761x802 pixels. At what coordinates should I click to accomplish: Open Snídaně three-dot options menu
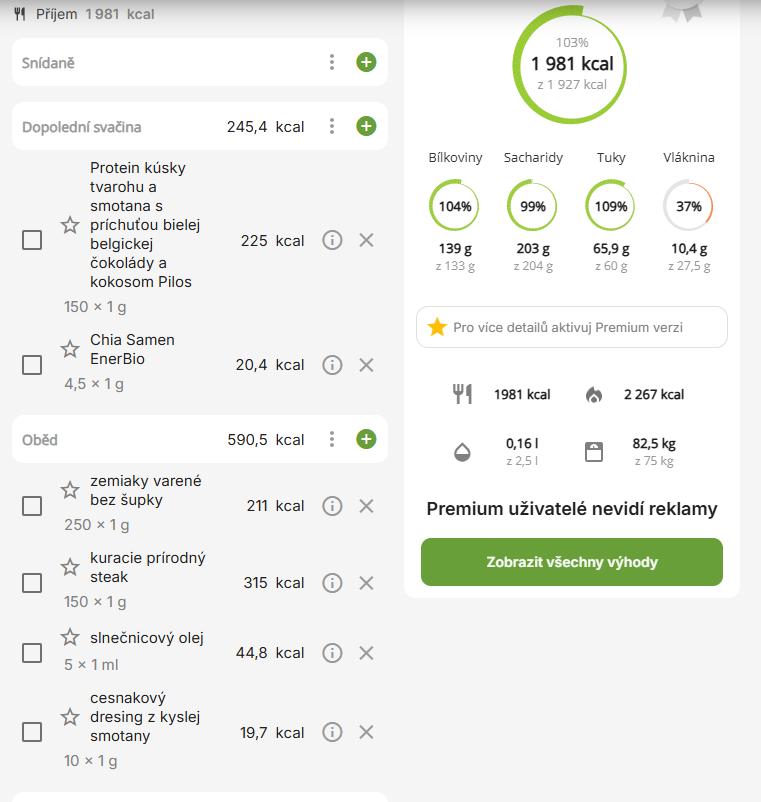click(x=332, y=63)
